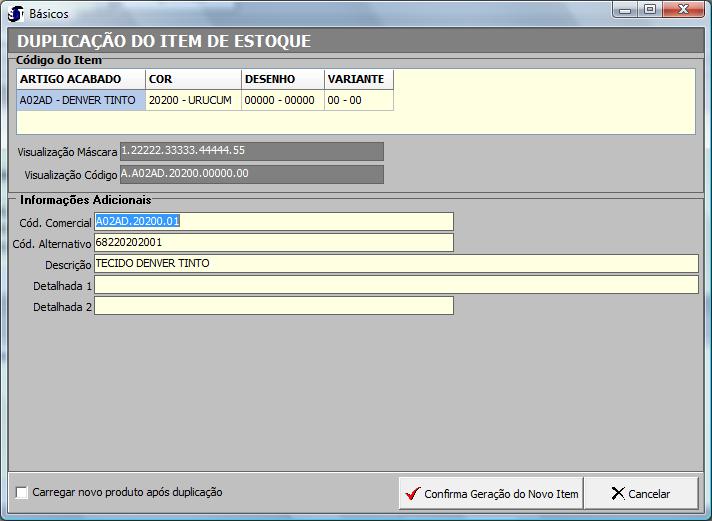The width and height of the screenshot is (712, 521).
Task: Click the empty Detalhada 1 field
Action: [395, 285]
